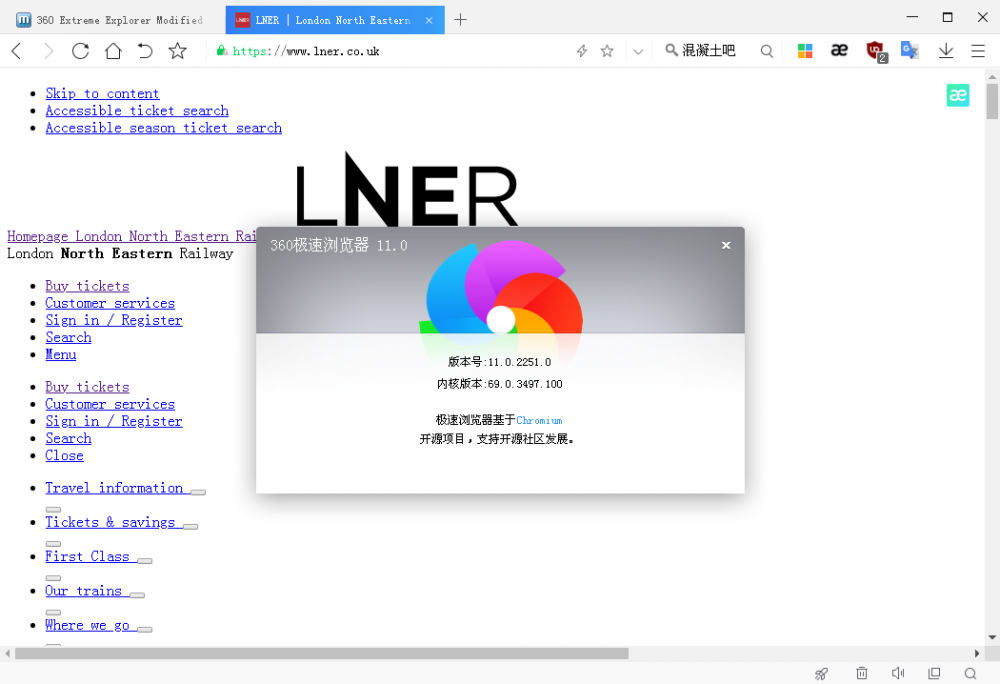
Task: Click the æ extension icon in the toolbar
Action: click(839, 50)
